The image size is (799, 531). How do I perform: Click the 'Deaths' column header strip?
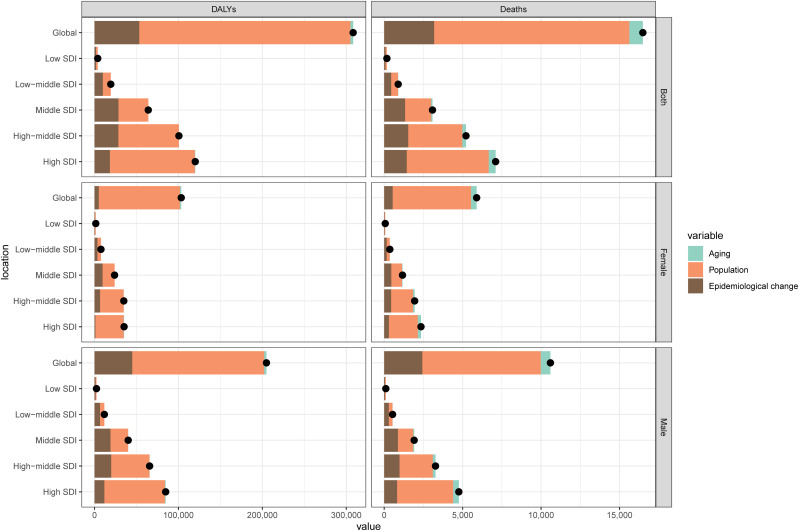coord(513,9)
